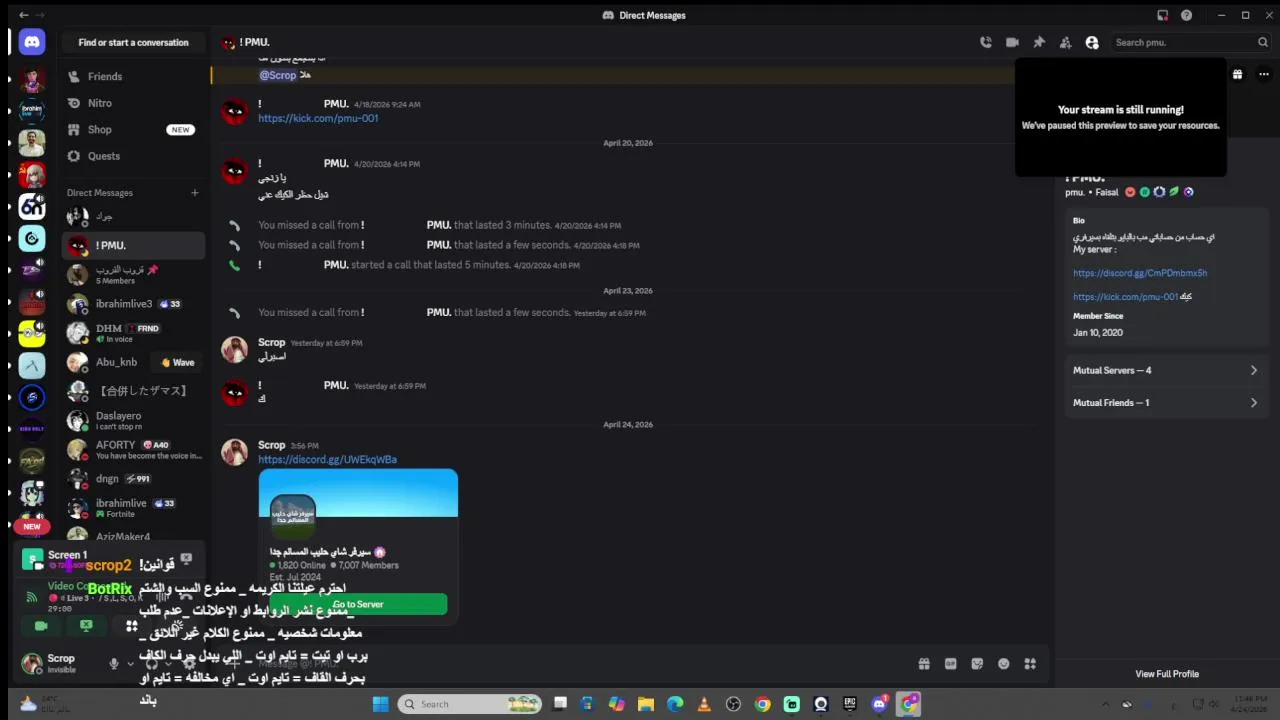
Task: Click View Full Profile
Action: (1167, 674)
